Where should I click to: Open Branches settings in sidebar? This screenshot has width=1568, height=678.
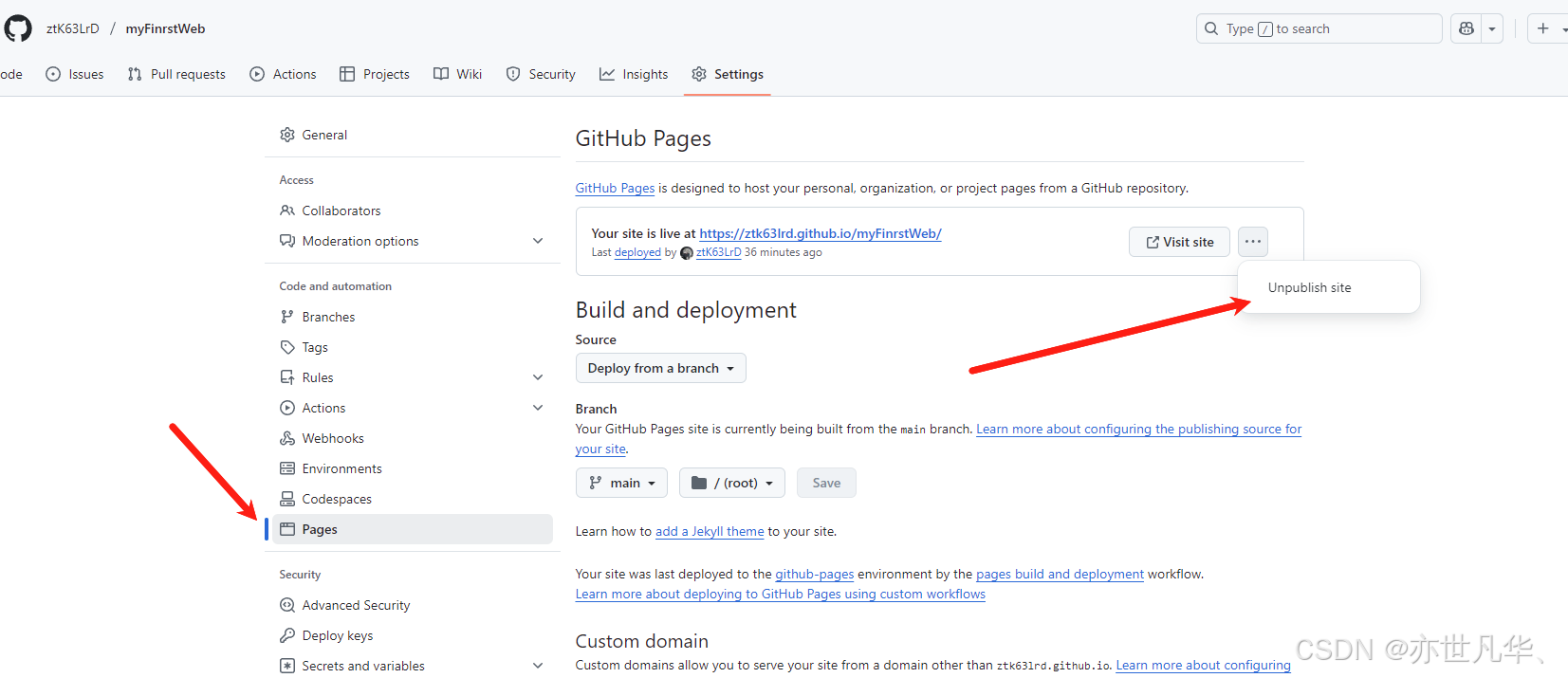coord(413,317)
